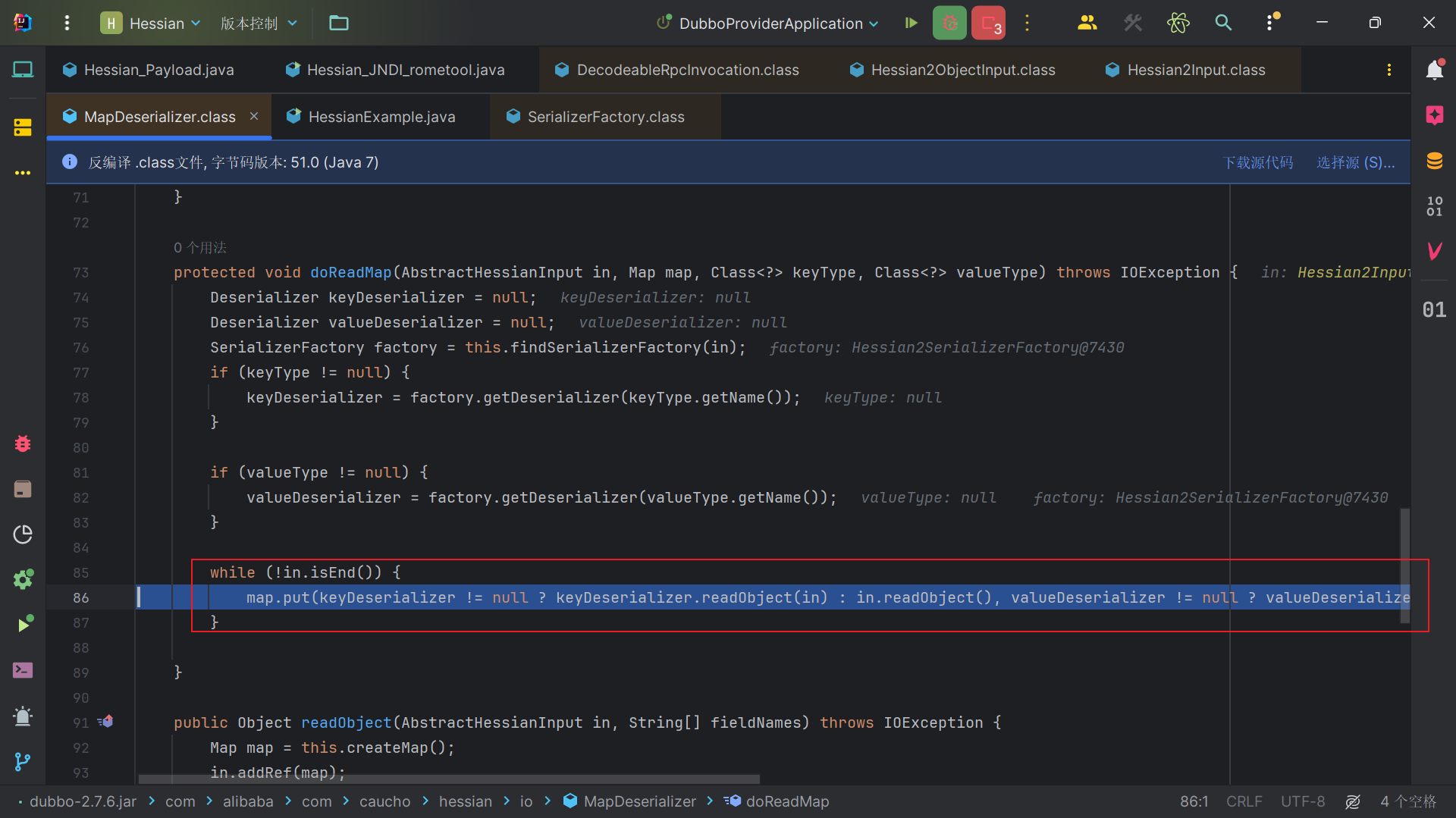The image size is (1456, 818).
Task: Open the Terminal tool window
Action: point(23,670)
